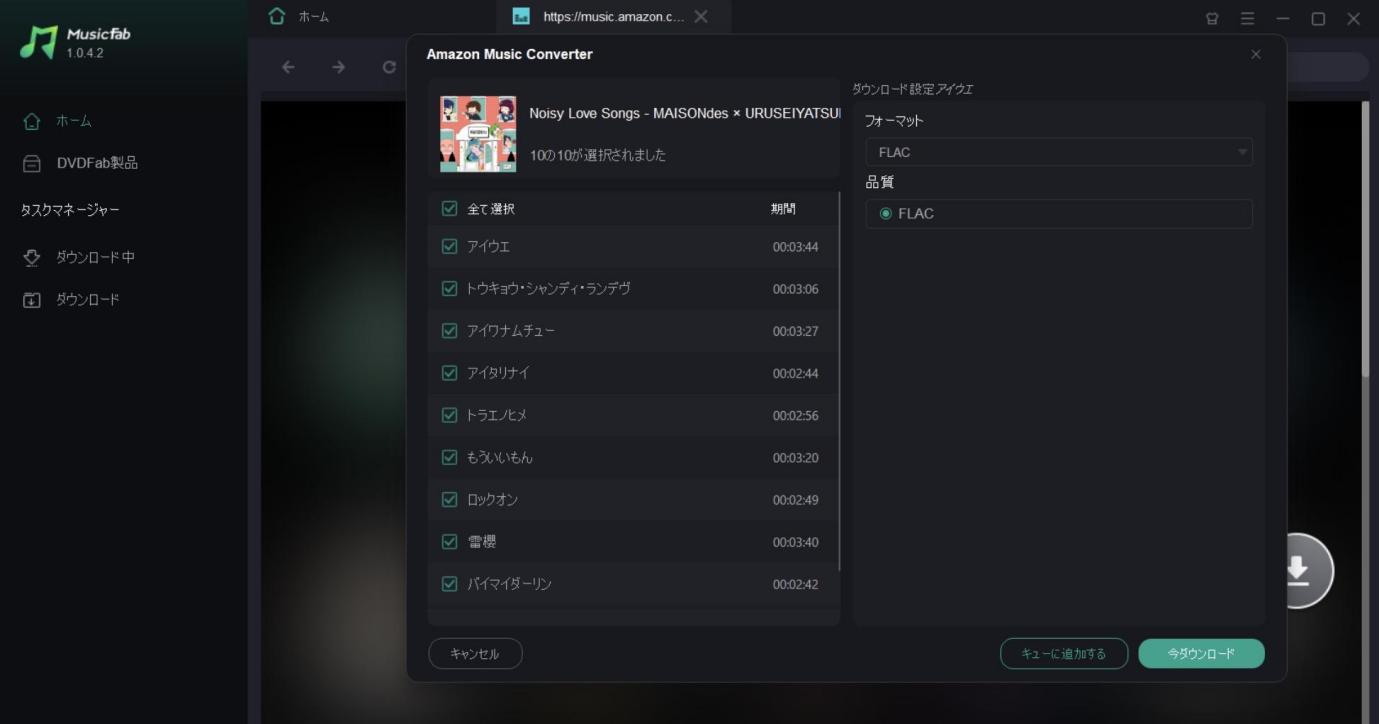Click duration 00:02:42
The image size is (1379, 724).
[795, 584]
